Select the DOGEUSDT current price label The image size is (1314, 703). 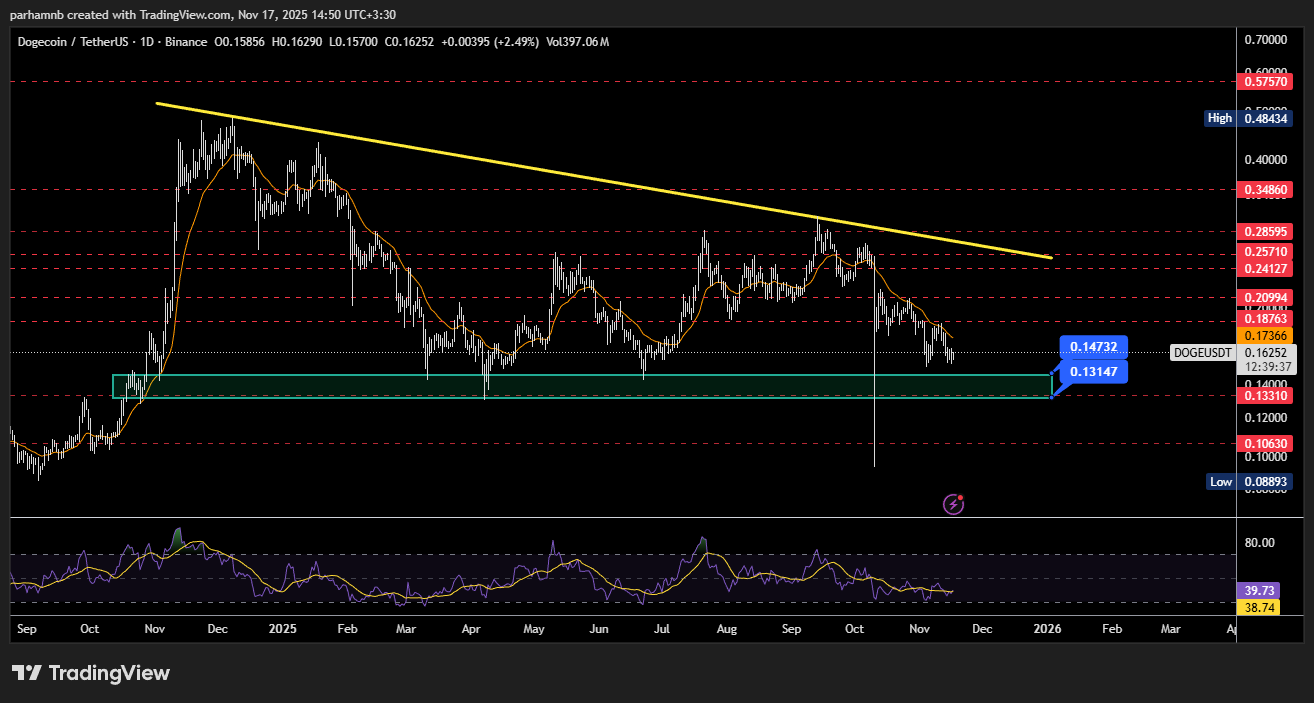pyautogui.click(x=1201, y=353)
